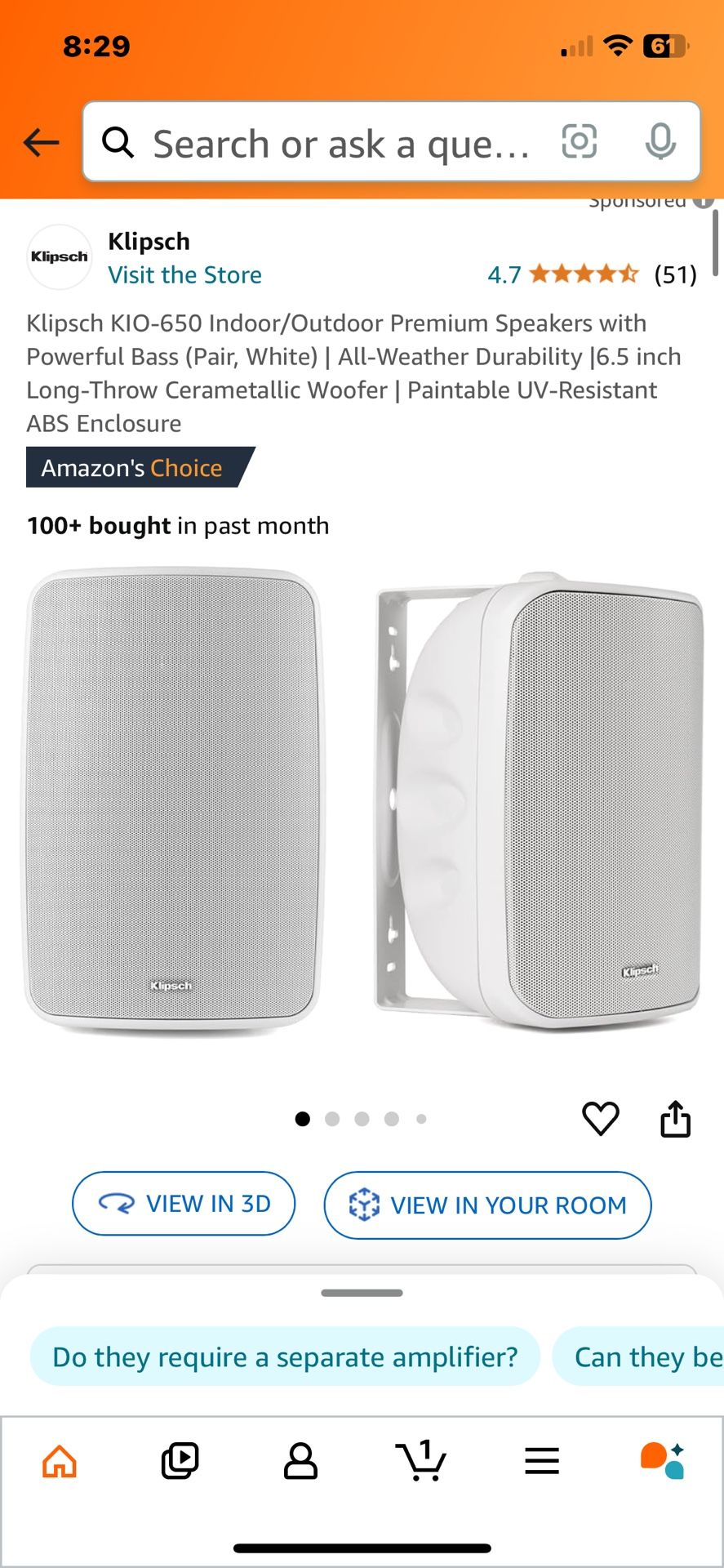Image resolution: width=724 pixels, height=1568 pixels.
Task: Open the 4.7 star ratings
Action: click(592, 274)
